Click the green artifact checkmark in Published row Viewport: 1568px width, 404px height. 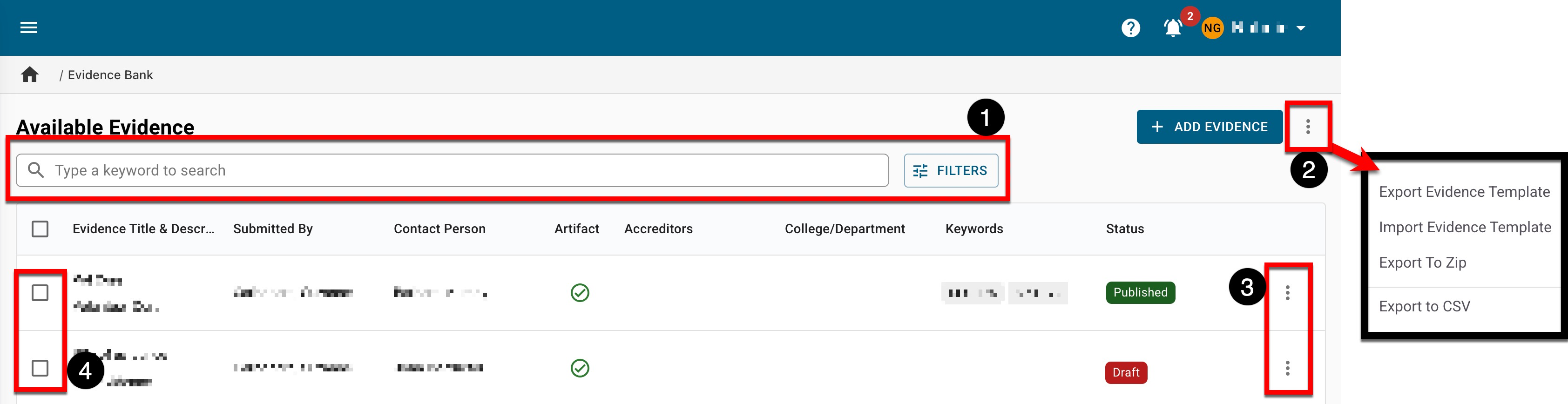(580, 293)
